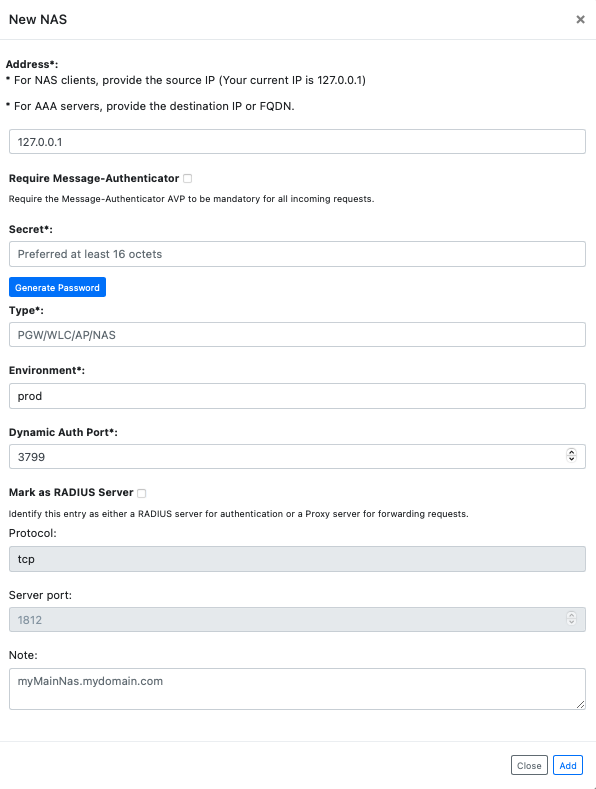Select the Type field PGW/WLC/AP/NAS
The height and width of the screenshot is (789, 596).
[x=297, y=335]
